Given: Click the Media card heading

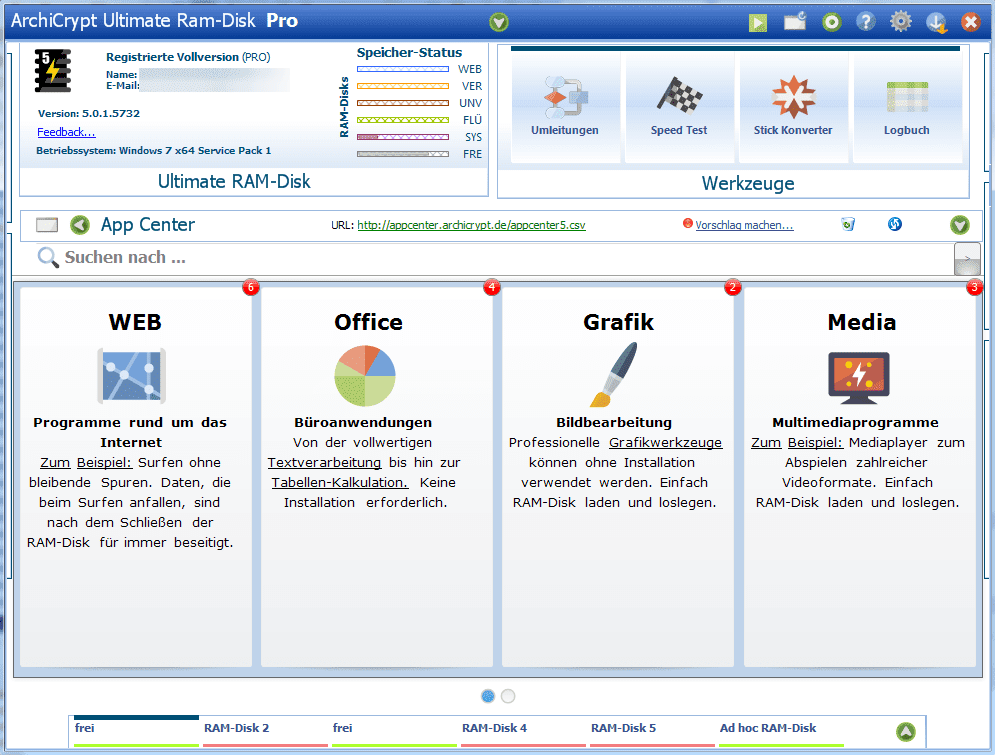Looking at the screenshot, I should [862, 322].
